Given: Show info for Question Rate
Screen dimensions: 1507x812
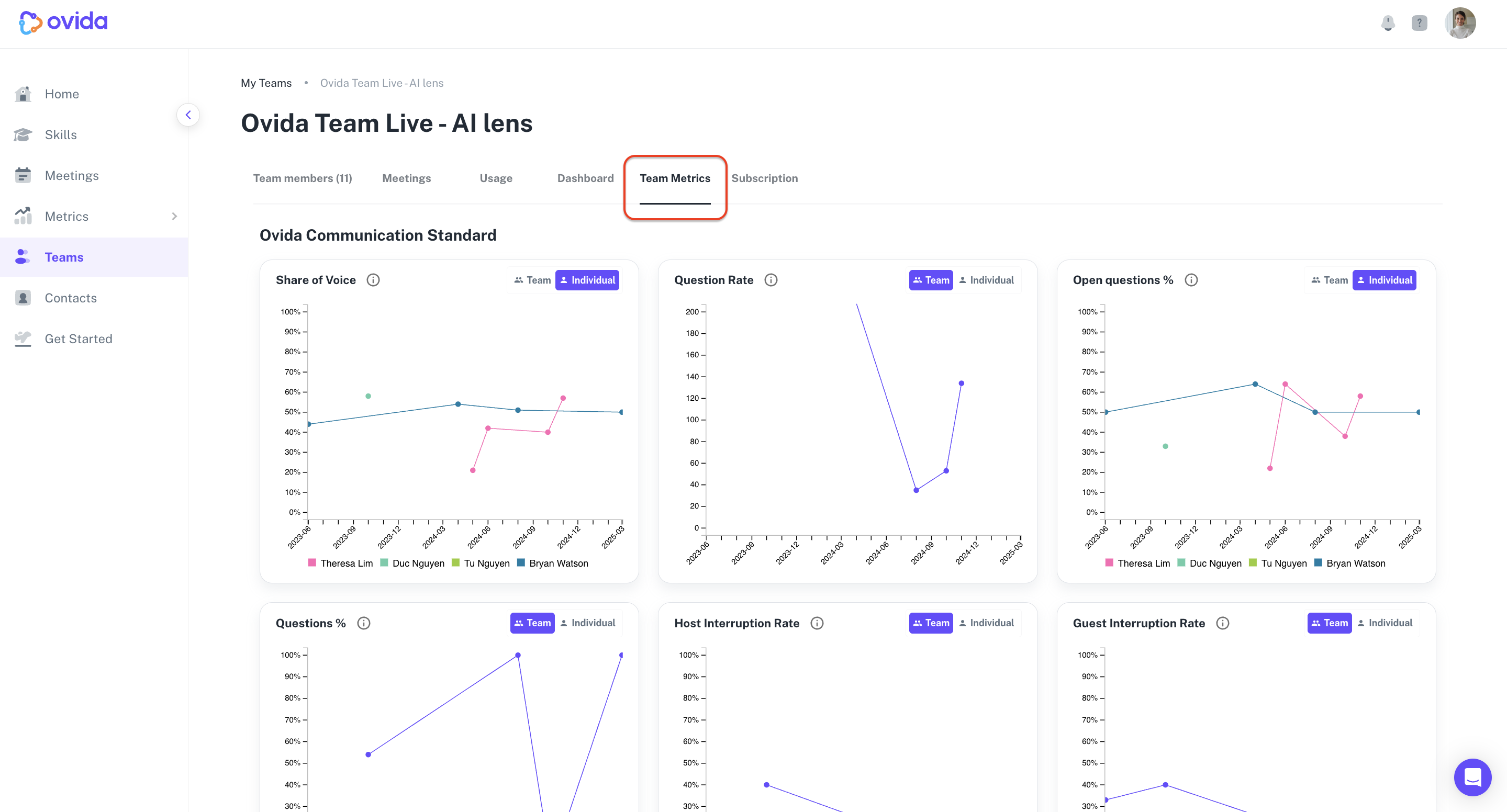Looking at the screenshot, I should pos(771,280).
